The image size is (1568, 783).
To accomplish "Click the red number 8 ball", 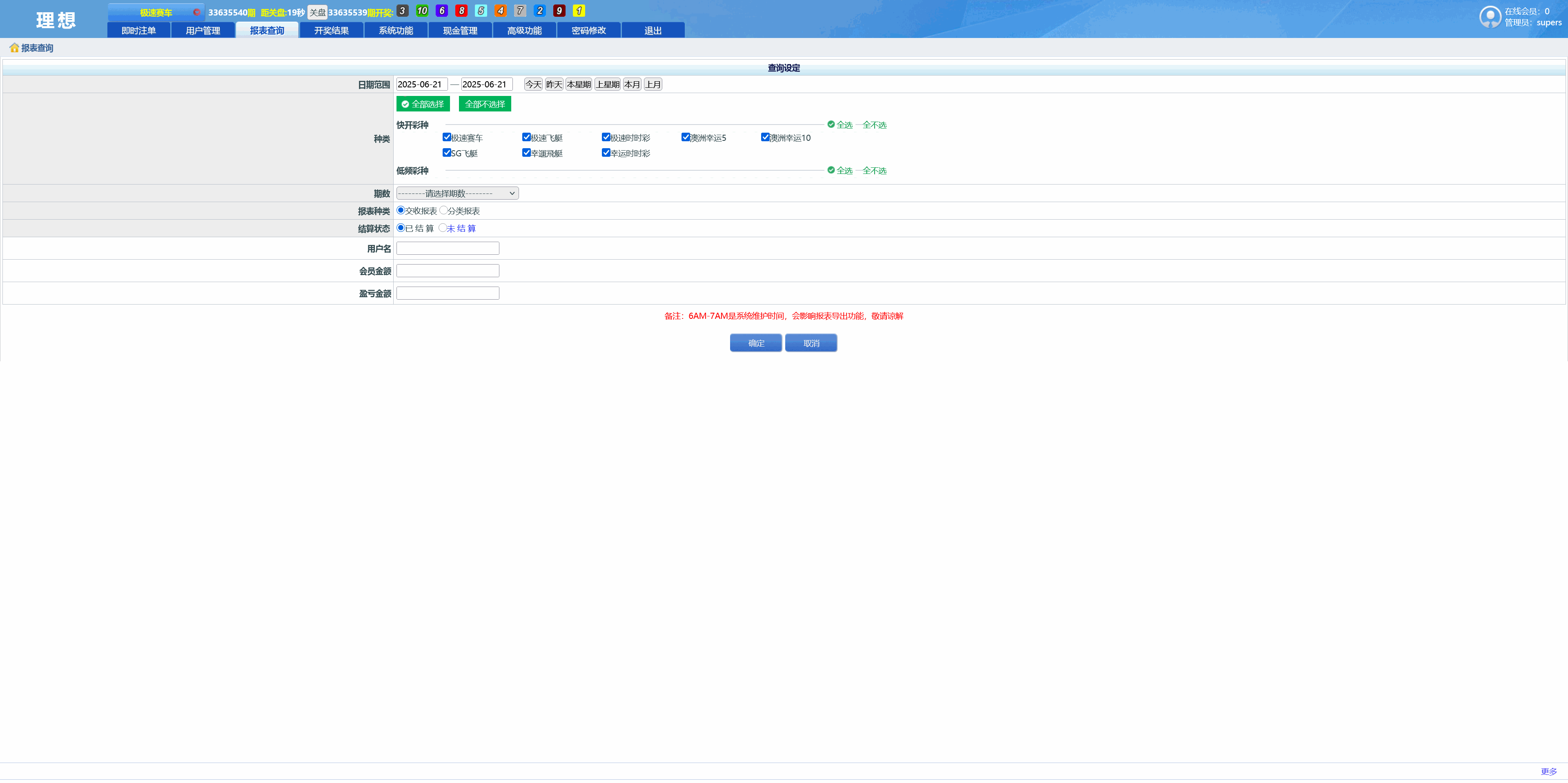I will click(x=461, y=11).
